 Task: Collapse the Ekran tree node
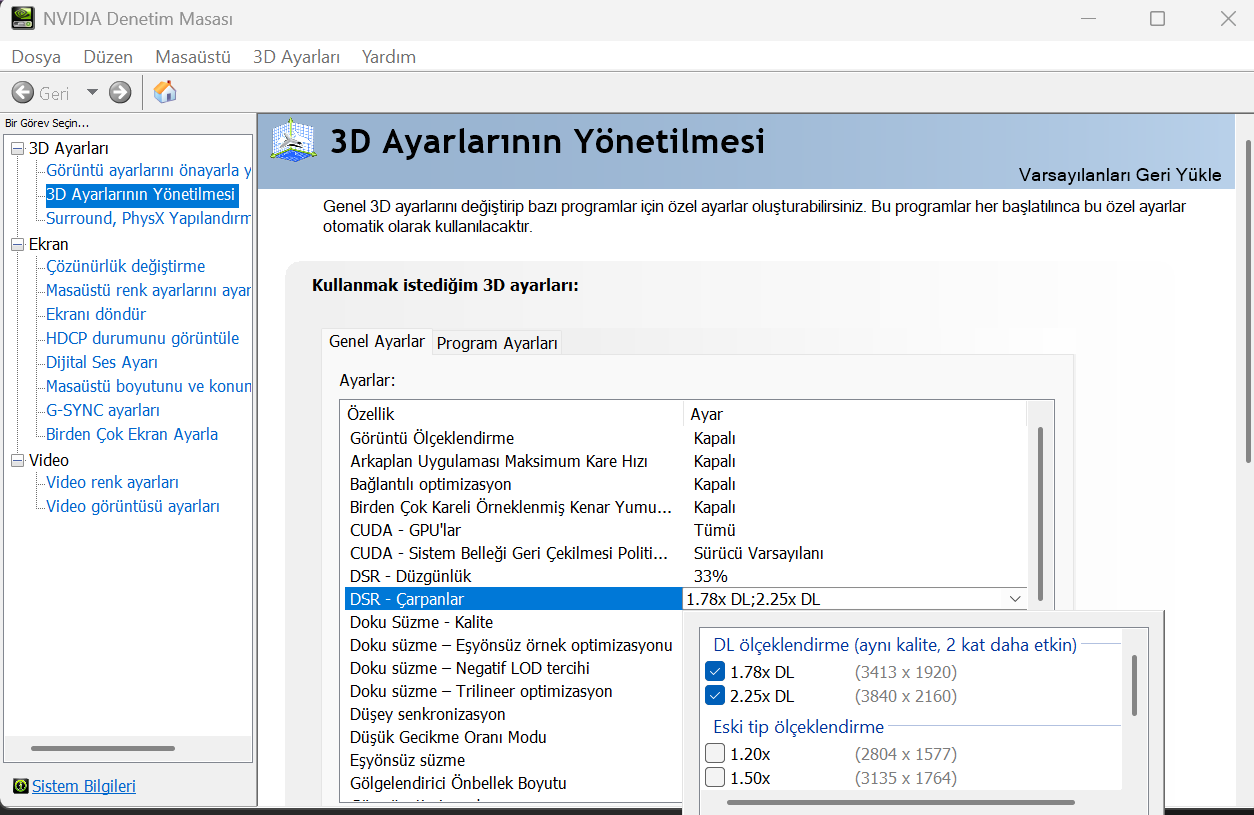click(x=17, y=244)
